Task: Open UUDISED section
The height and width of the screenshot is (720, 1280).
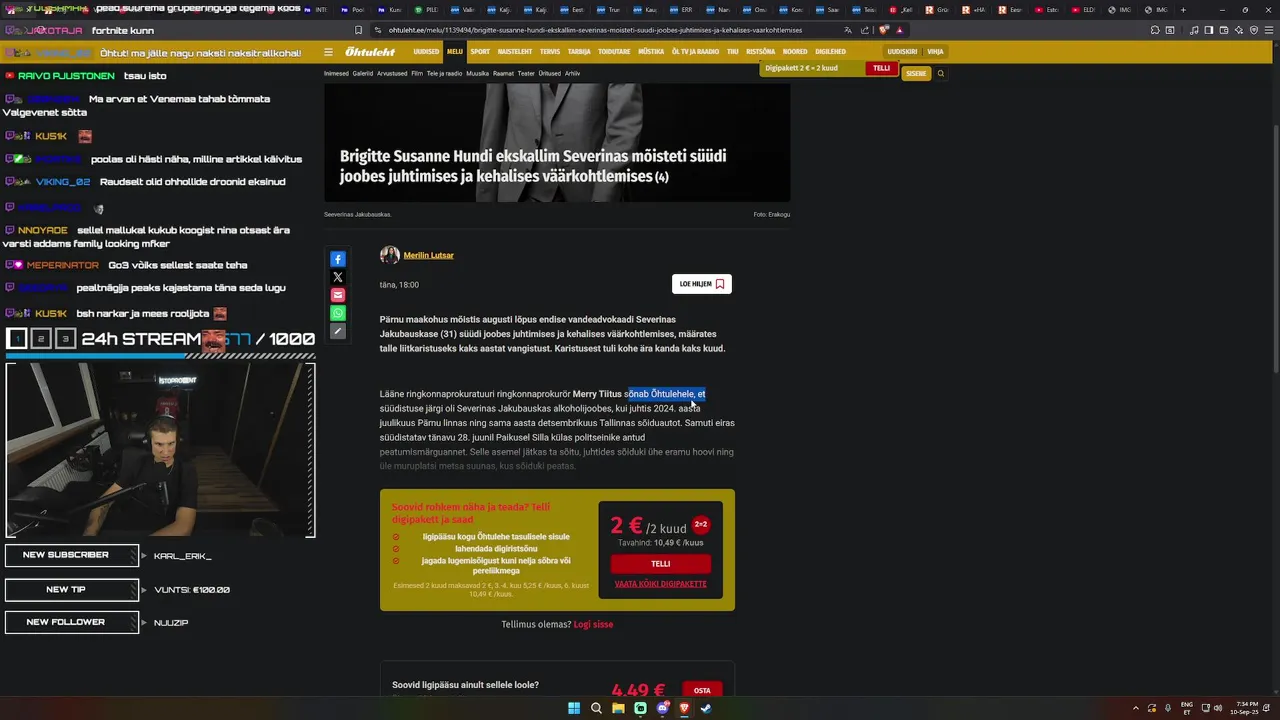Action: click(426, 52)
